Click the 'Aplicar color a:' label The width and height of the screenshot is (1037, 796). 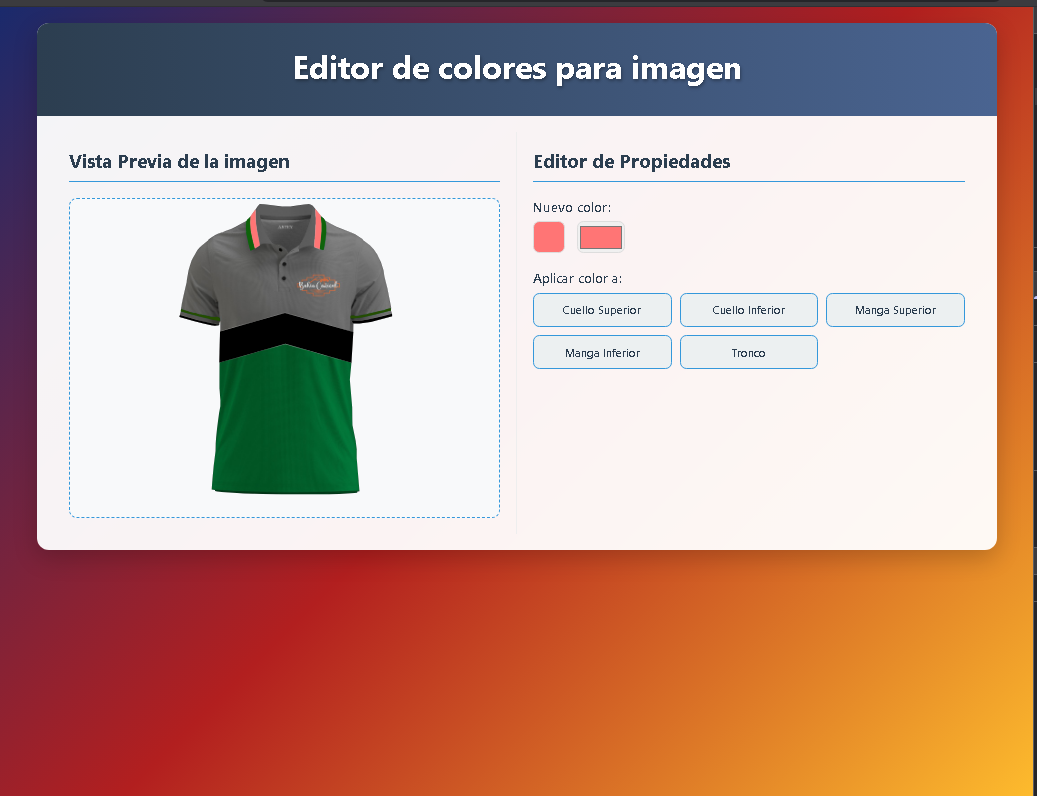point(577,278)
